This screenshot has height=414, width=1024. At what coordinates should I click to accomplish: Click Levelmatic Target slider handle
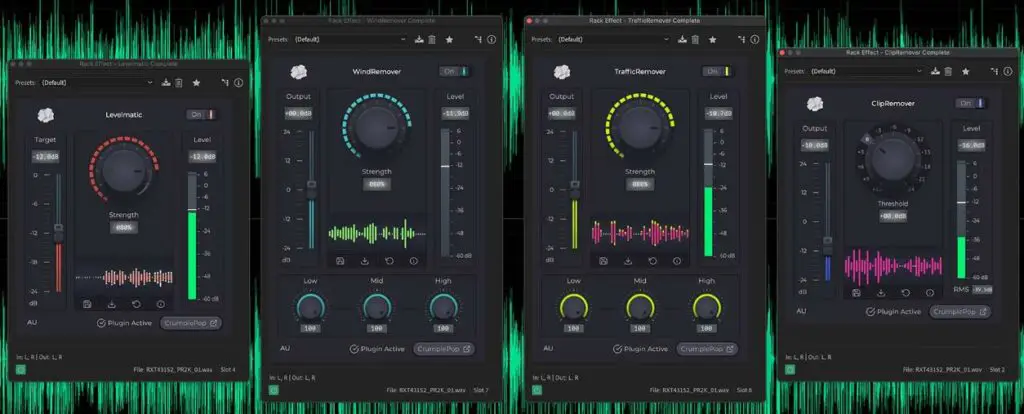point(58,232)
